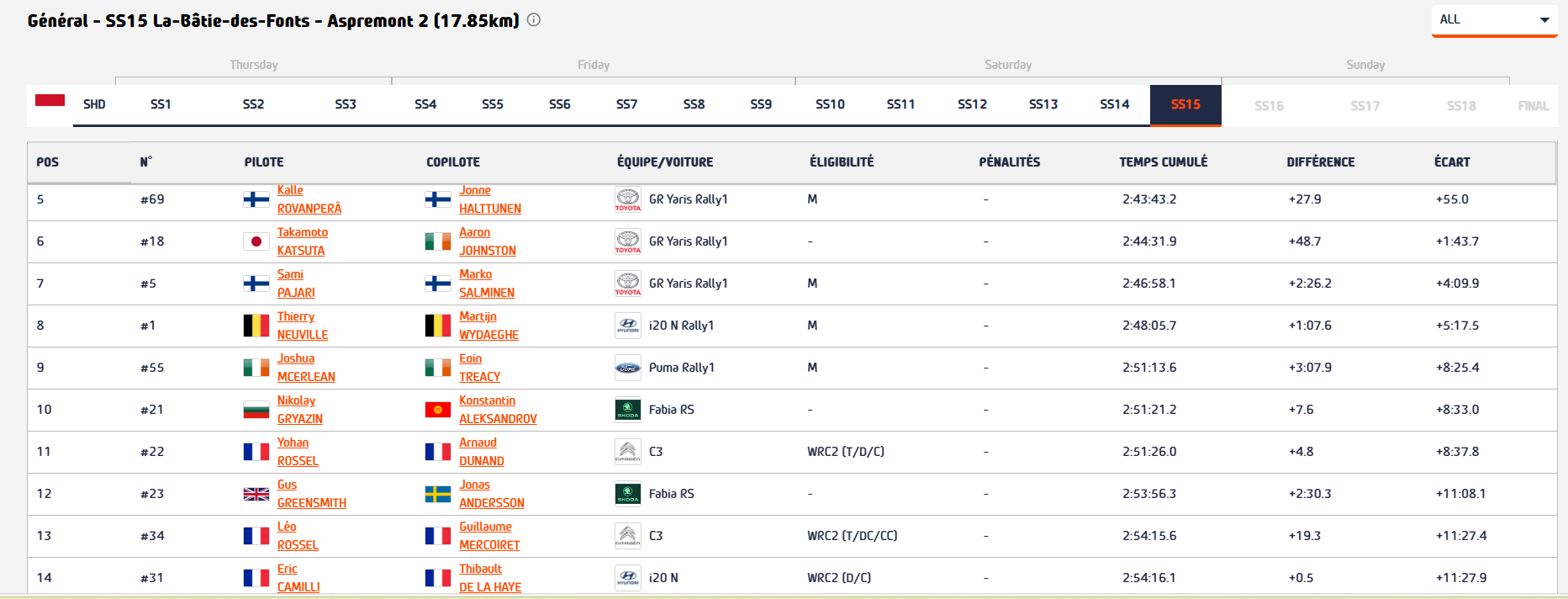The image size is (1568, 599).
Task: Click the POS column header
Action: click(48, 162)
